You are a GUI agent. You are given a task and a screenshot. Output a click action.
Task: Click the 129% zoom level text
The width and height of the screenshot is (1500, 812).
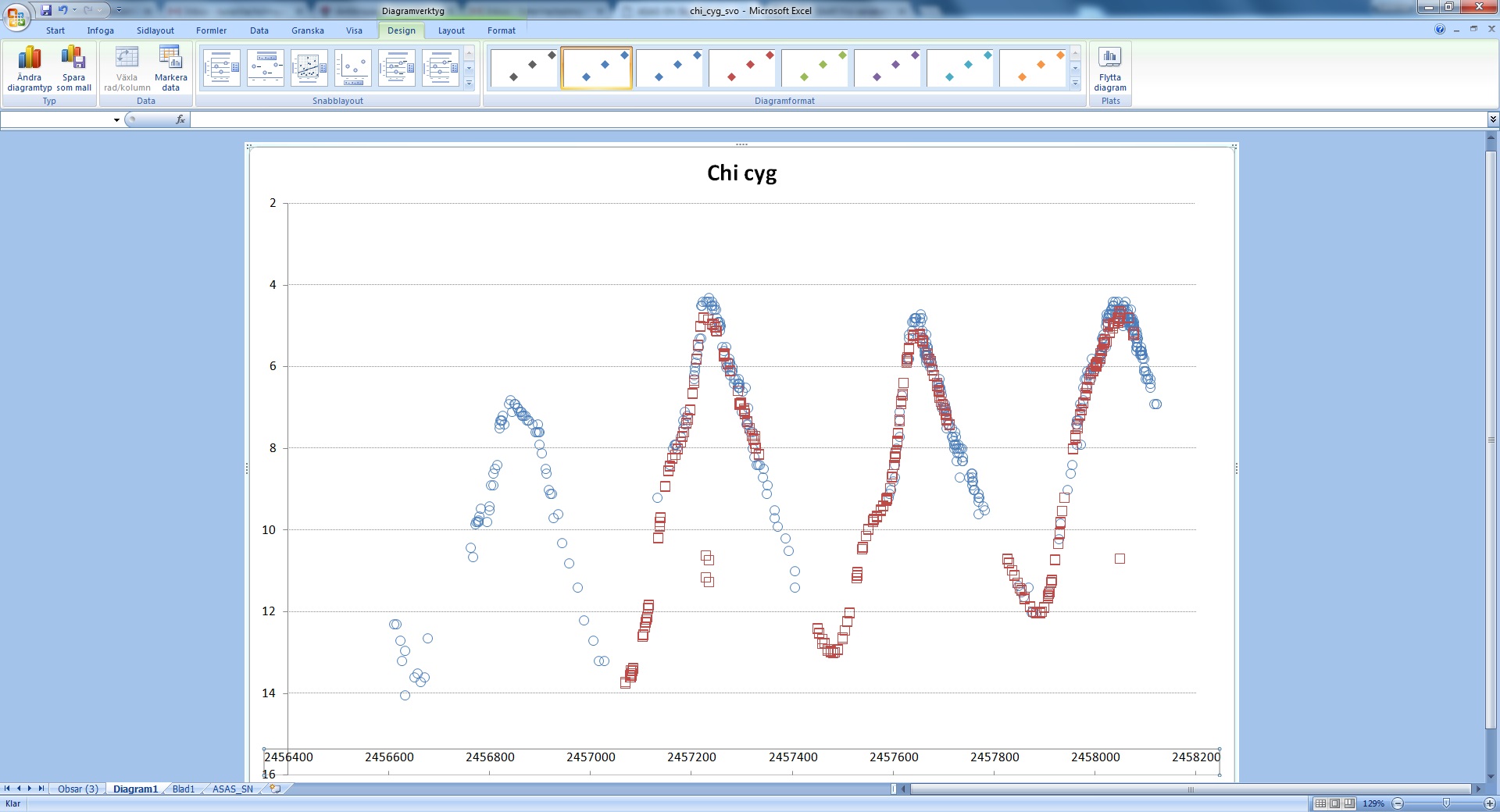[x=1373, y=803]
